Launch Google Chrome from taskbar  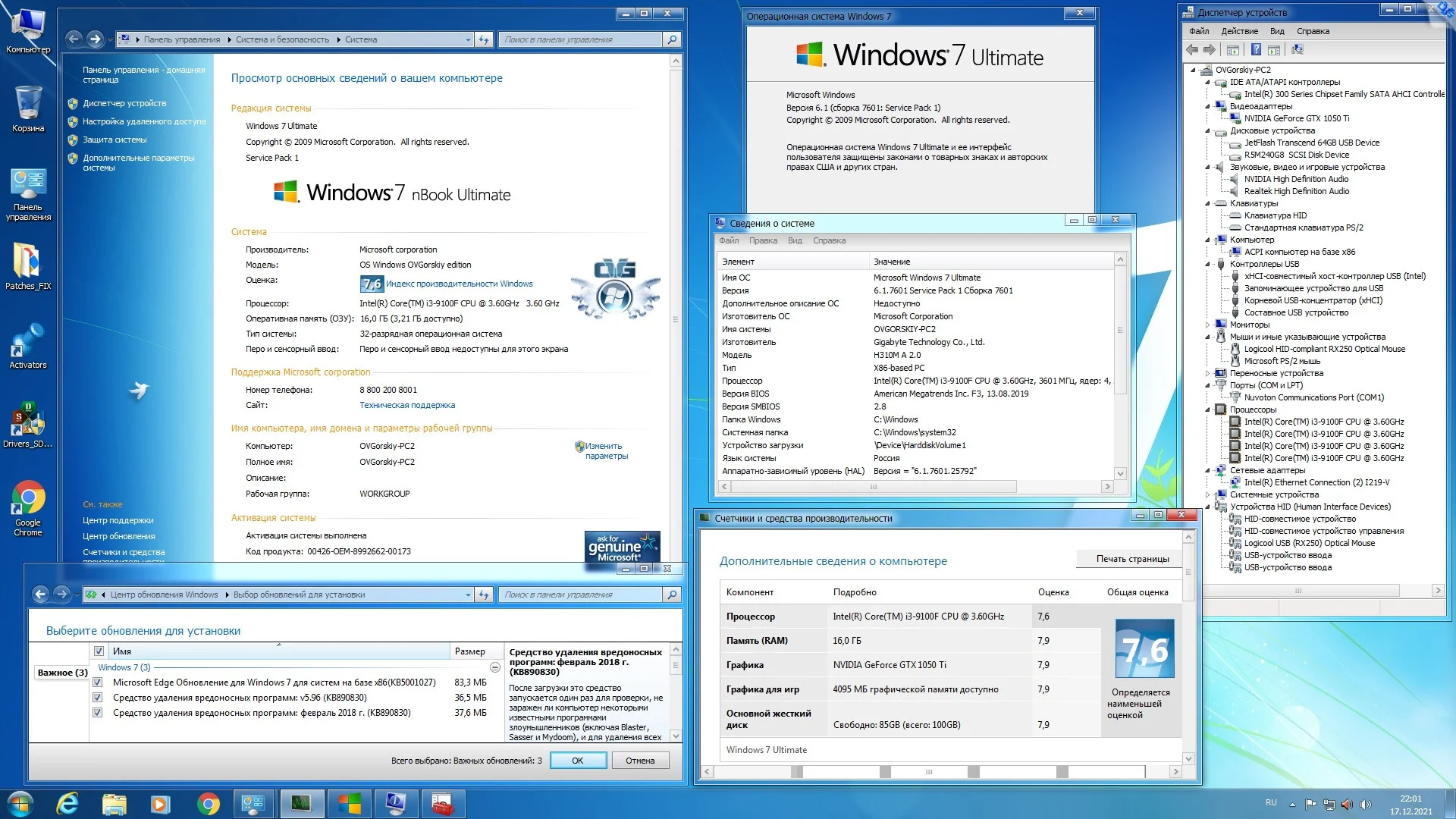click(x=208, y=804)
